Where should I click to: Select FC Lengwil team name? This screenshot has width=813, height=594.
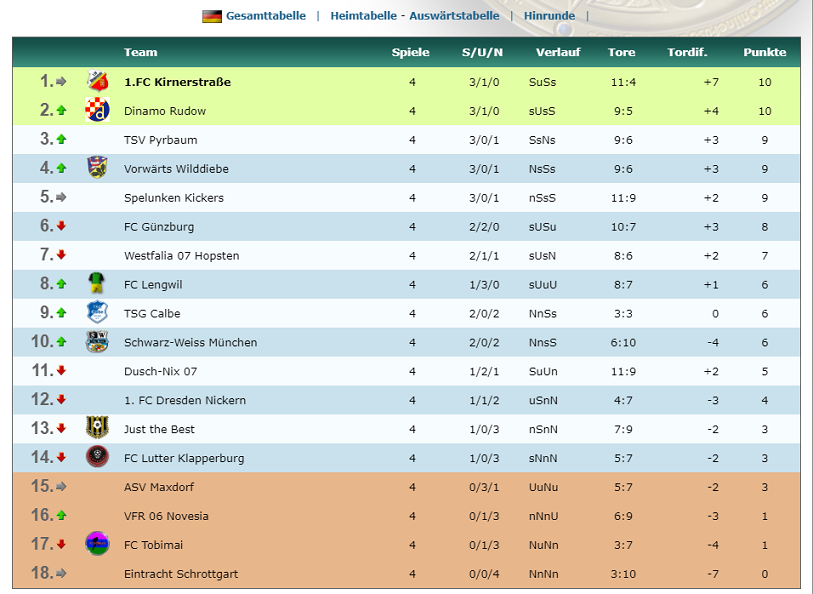(153, 285)
